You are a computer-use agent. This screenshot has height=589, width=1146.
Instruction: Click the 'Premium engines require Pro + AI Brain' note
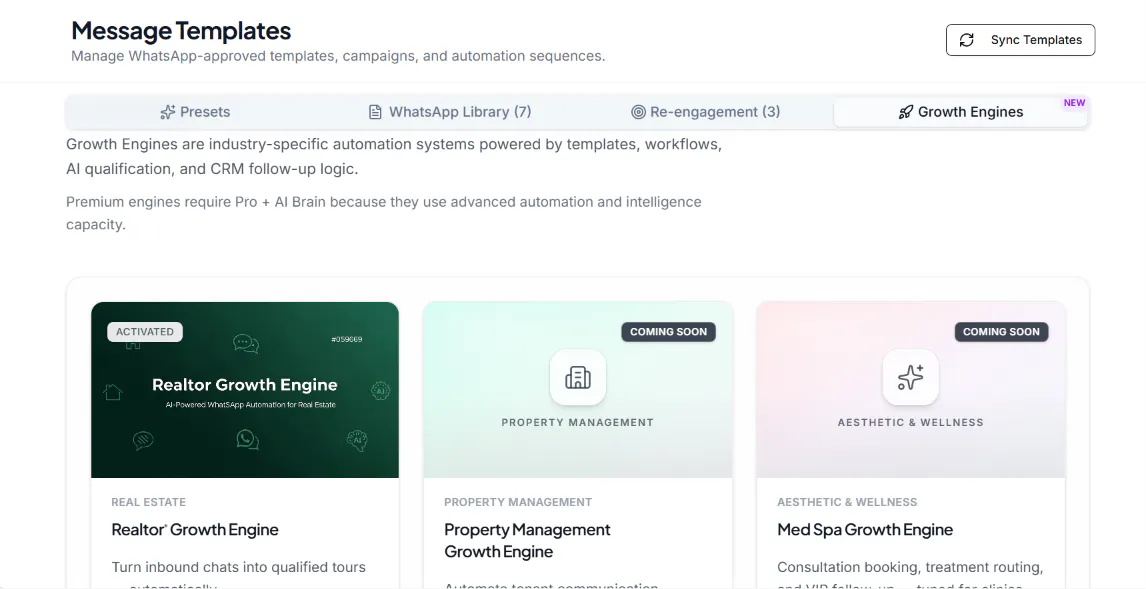pos(384,213)
